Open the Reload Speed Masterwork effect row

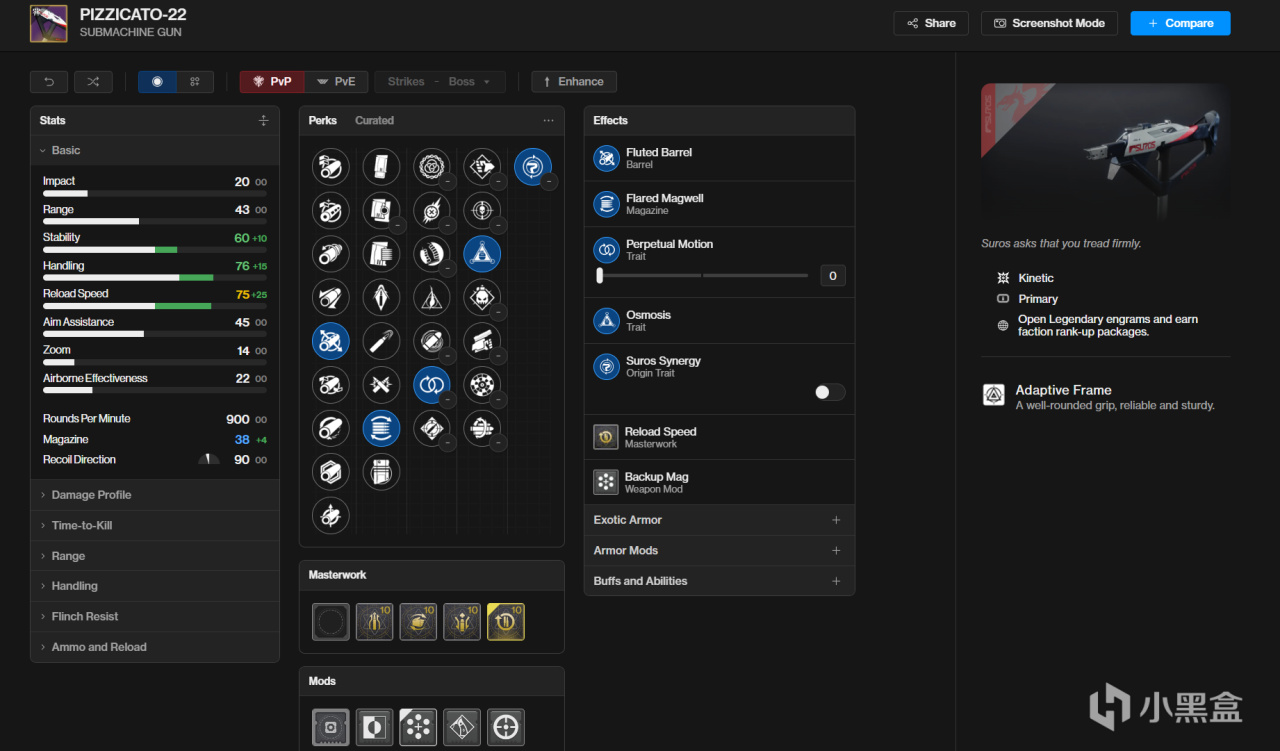tap(720, 437)
